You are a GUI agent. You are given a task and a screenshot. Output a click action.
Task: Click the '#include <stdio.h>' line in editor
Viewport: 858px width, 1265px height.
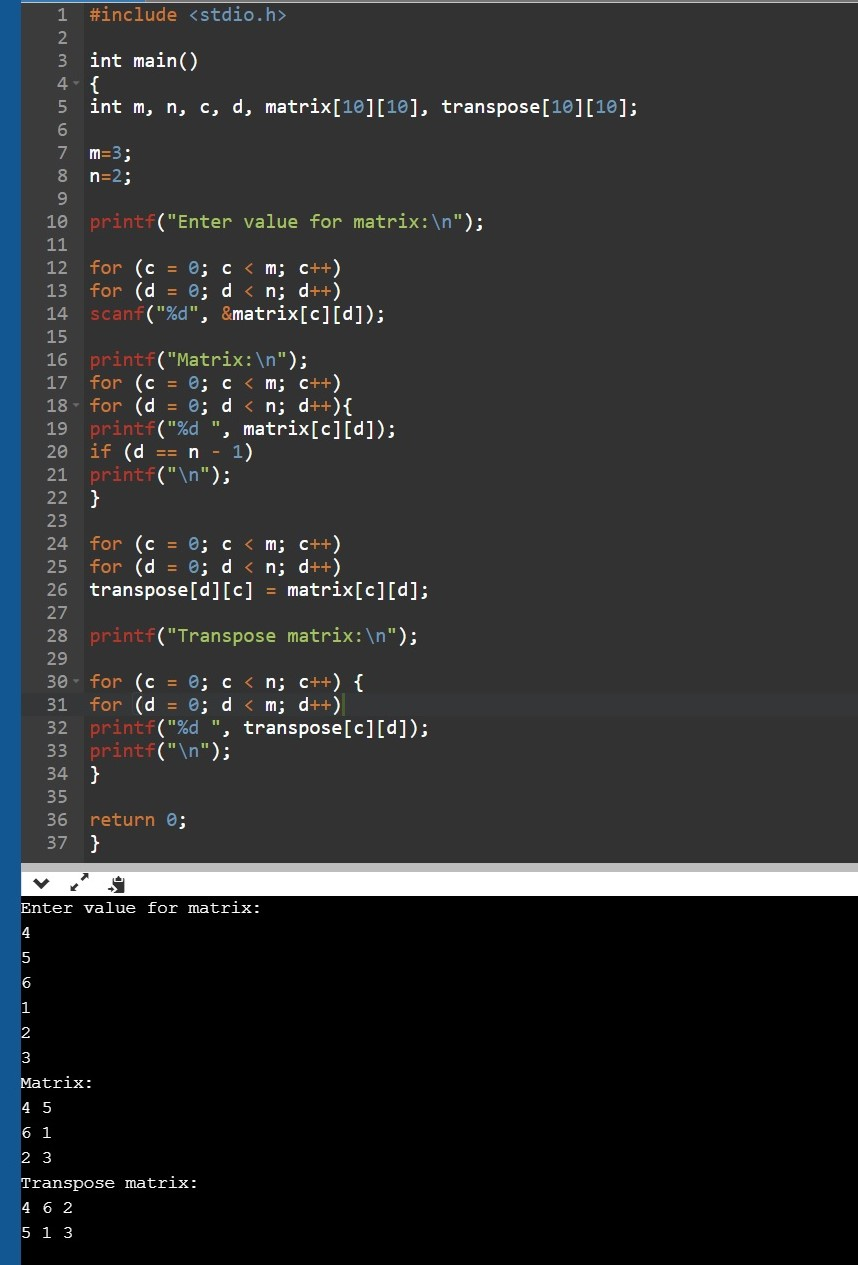[x=188, y=15]
